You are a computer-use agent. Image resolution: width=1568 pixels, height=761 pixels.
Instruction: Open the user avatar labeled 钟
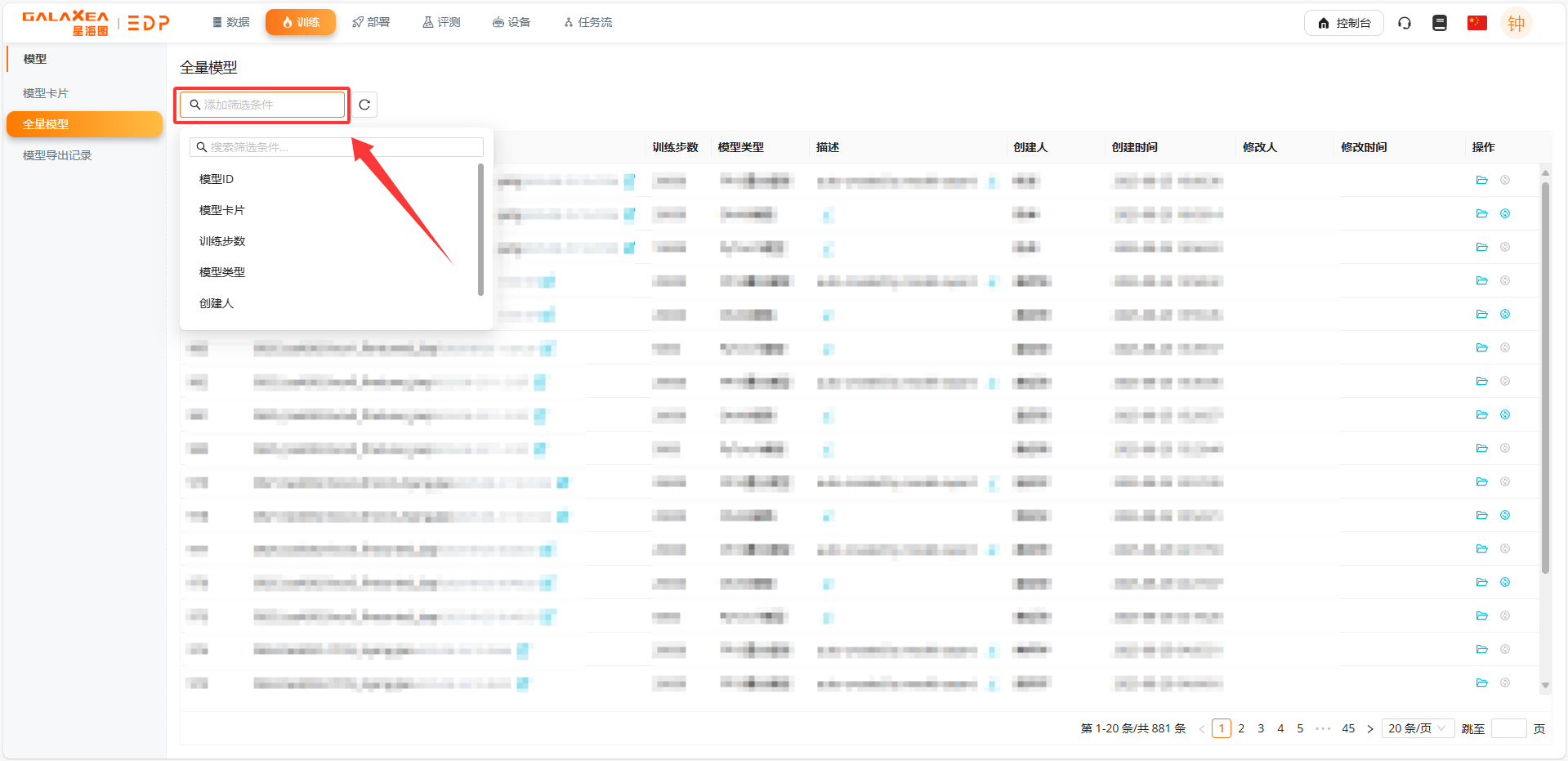(1516, 23)
